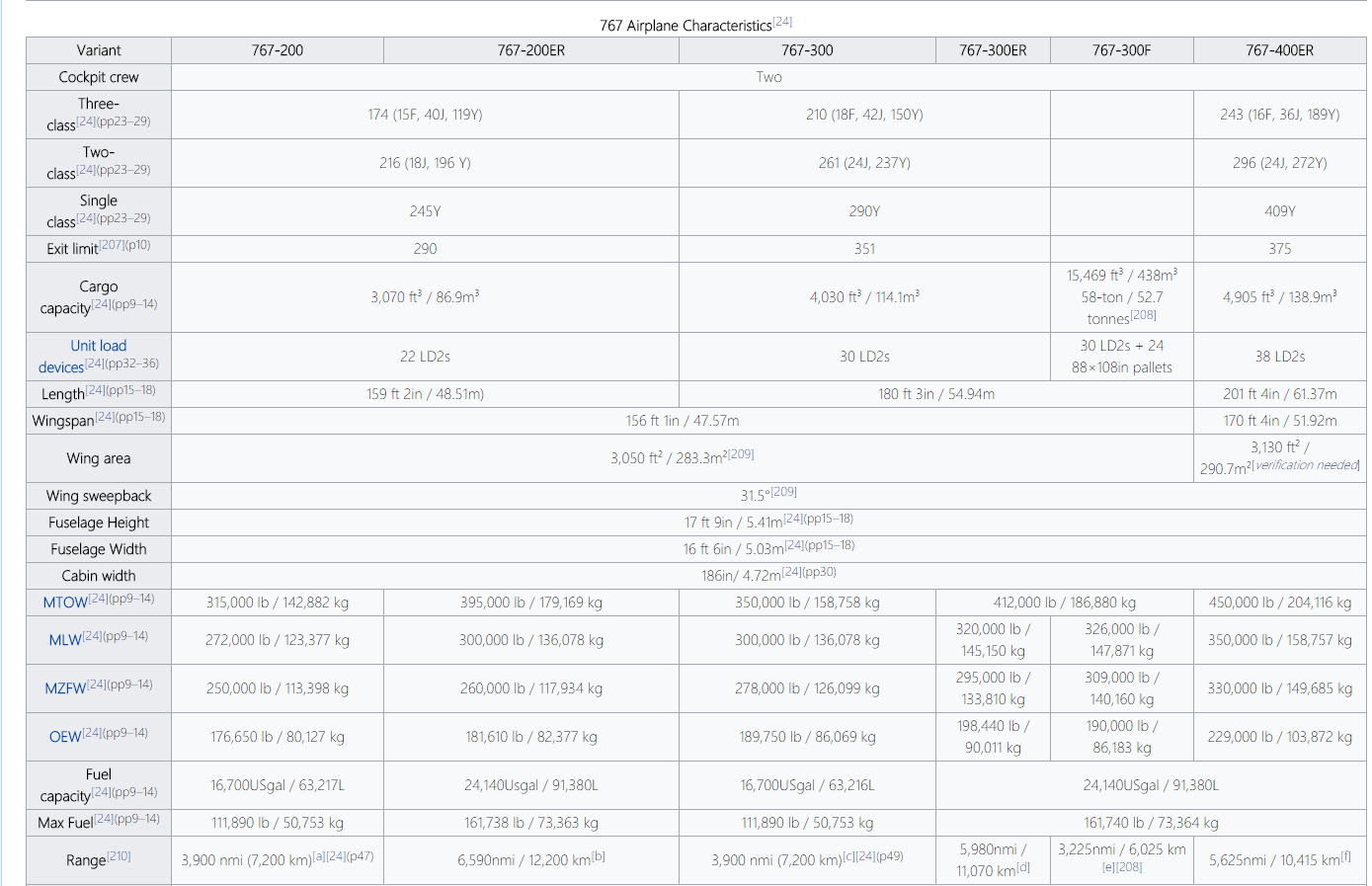Click MTOW '450,000 lb / 204,116 kg'
This screenshot has width=1372, height=886.
pyautogui.click(x=1280, y=603)
